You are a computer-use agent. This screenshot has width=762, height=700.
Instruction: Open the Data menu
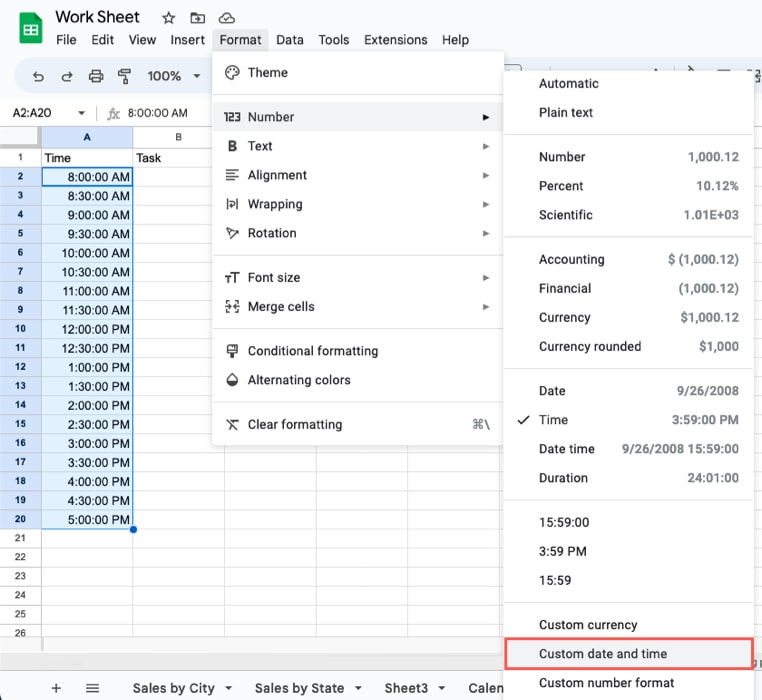coord(290,40)
